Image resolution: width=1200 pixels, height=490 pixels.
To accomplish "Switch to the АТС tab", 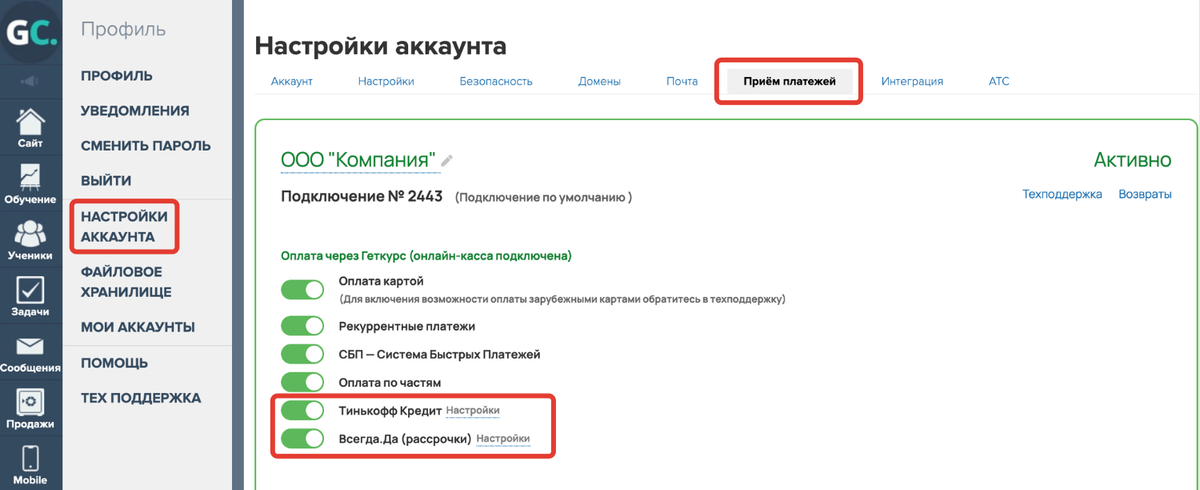I will tap(999, 81).
